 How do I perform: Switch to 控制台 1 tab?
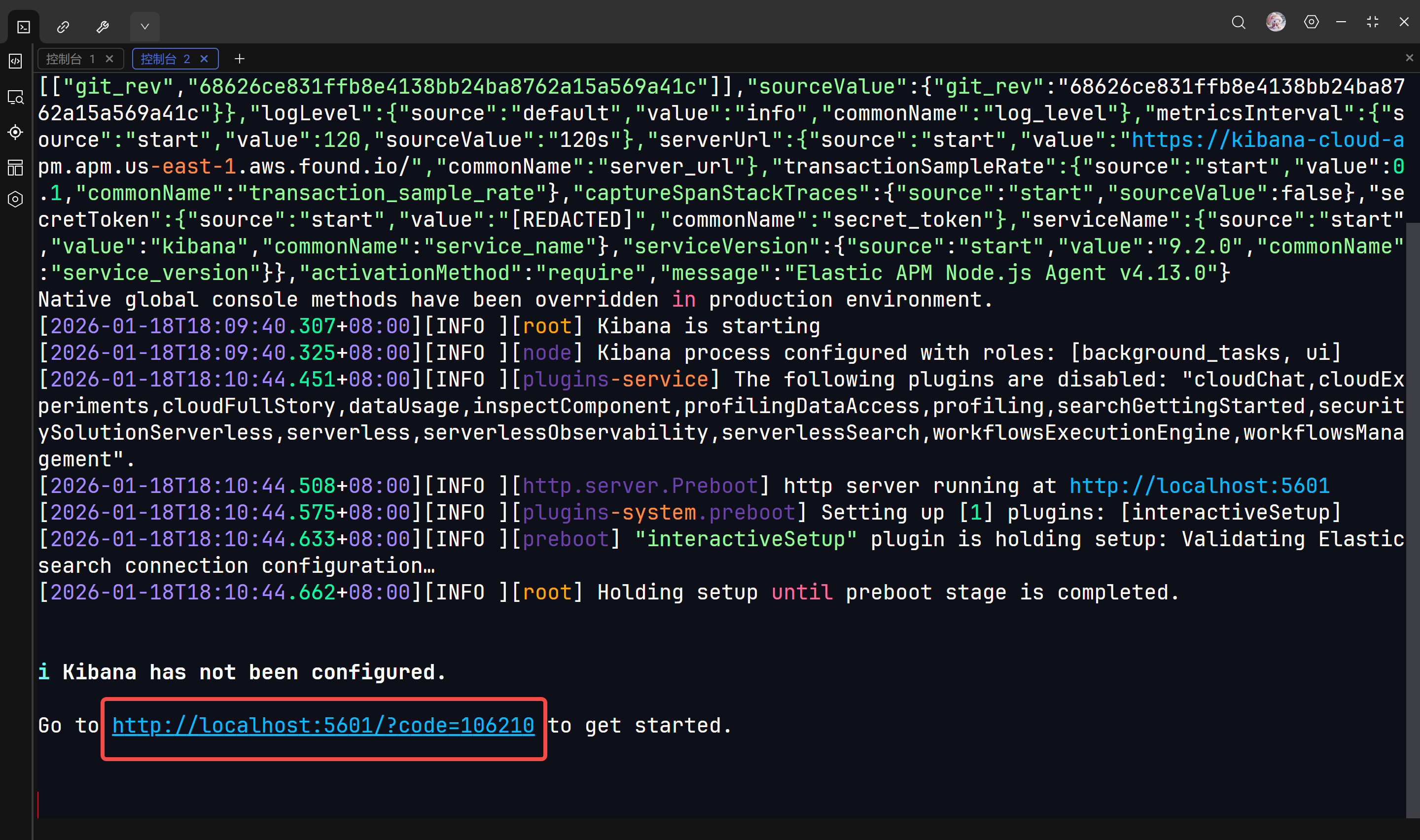click(70, 59)
